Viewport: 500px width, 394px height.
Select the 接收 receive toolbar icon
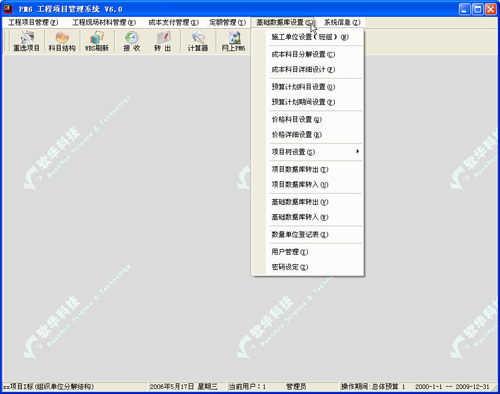point(132,41)
